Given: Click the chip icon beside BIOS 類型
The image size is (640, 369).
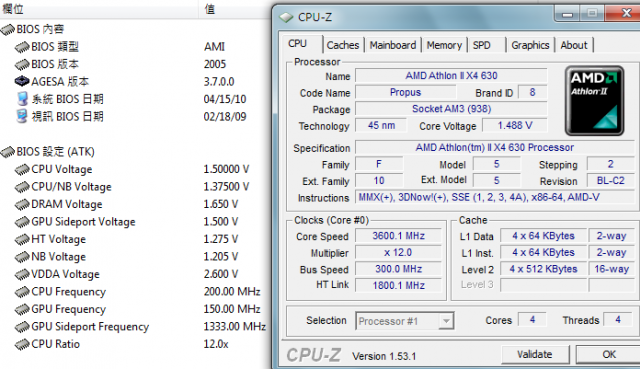Looking at the screenshot, I should (22, 47).
